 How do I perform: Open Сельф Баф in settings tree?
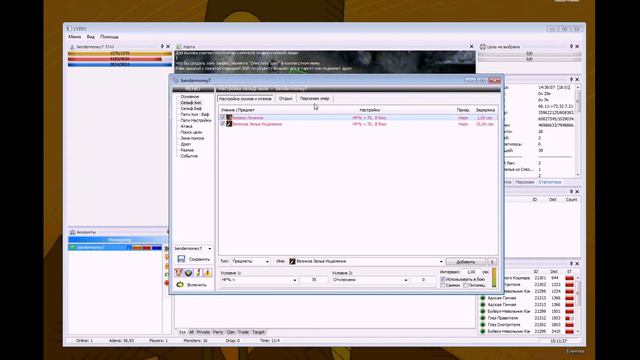point(191,109)
